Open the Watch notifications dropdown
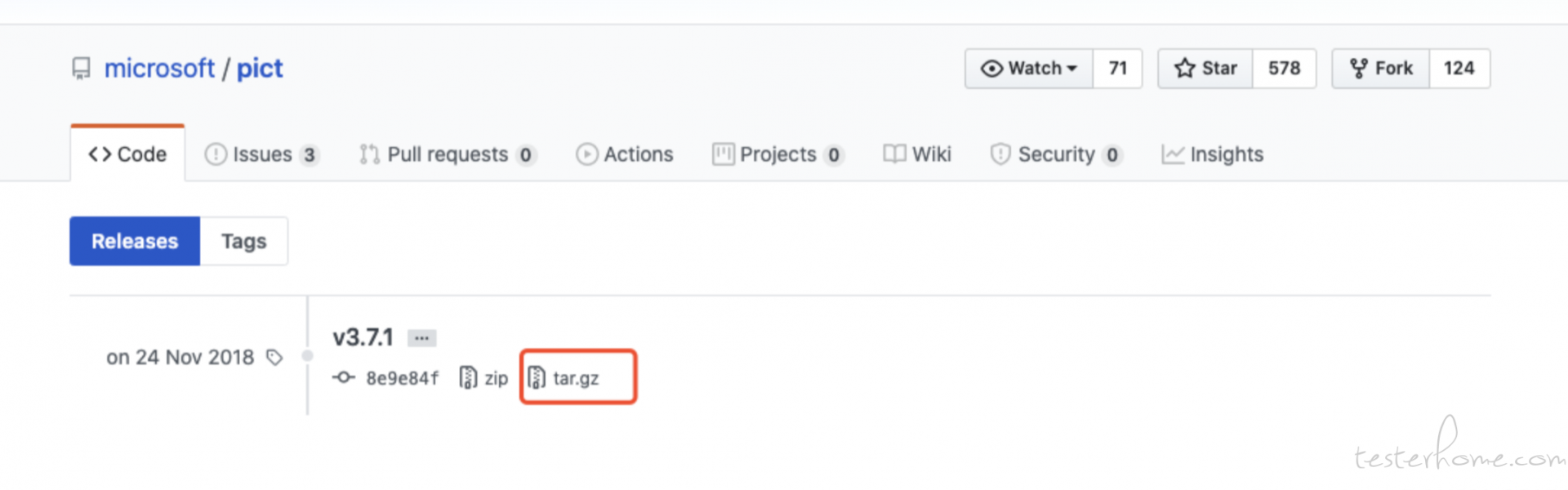The image size is (1568, 490). coord(1029,69)
